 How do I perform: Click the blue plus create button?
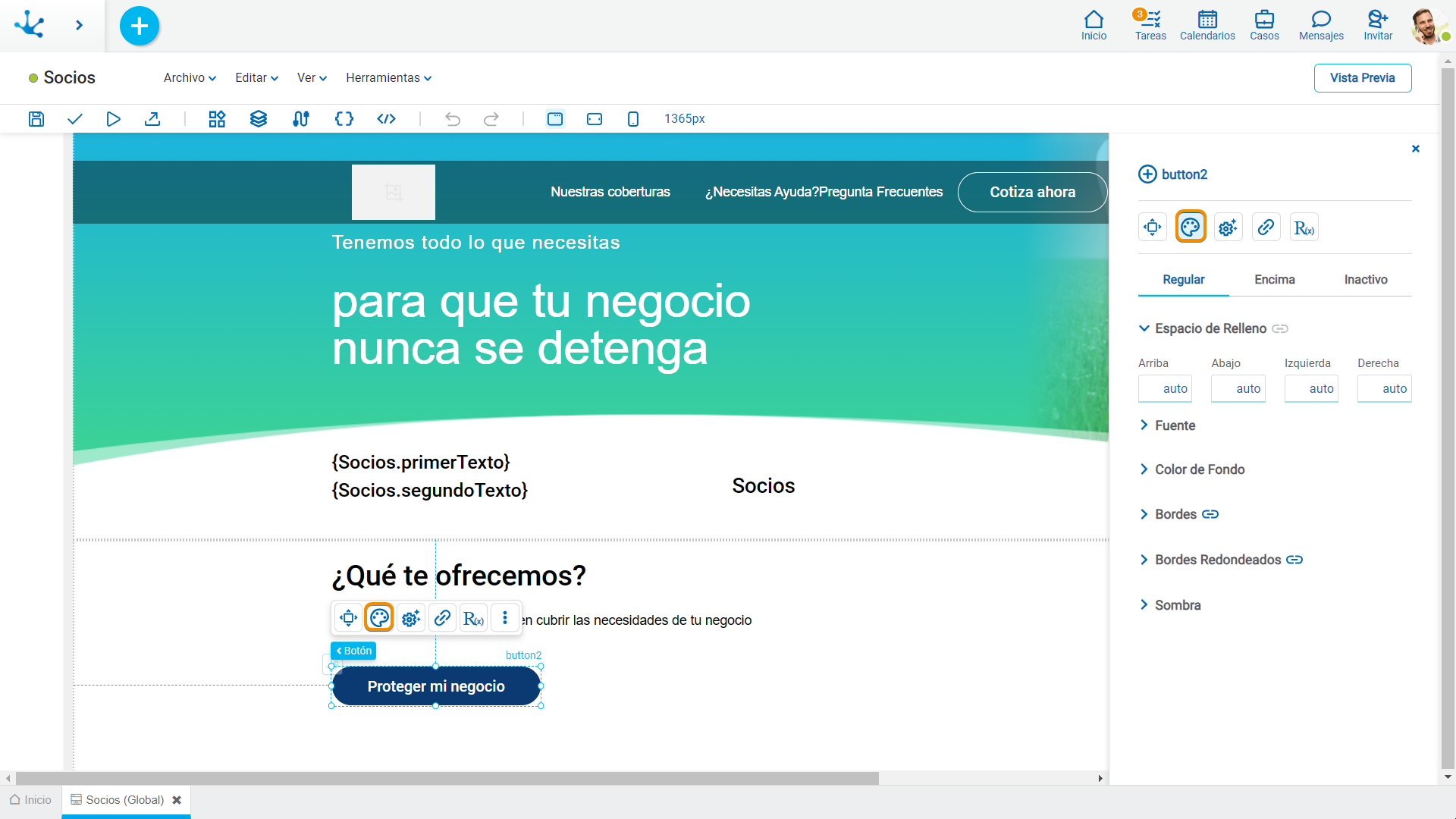140,26
